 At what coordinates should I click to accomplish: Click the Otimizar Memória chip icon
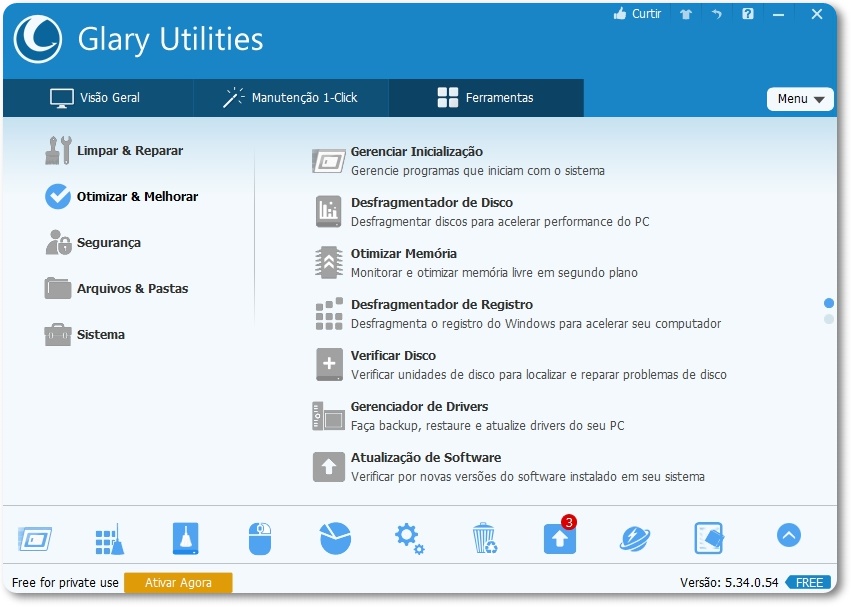[x=329, y=262]
